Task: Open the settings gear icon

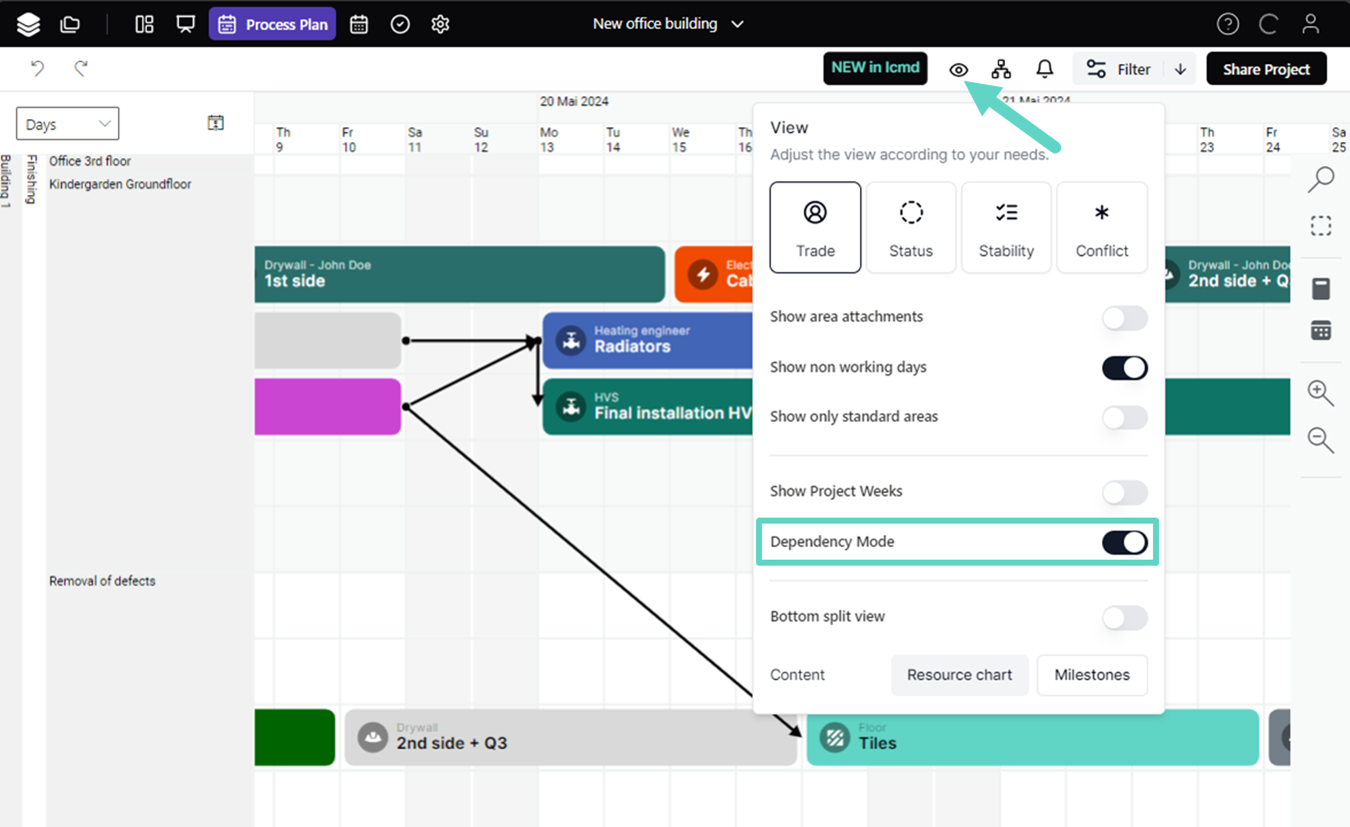Action: (x=440, y=24)
